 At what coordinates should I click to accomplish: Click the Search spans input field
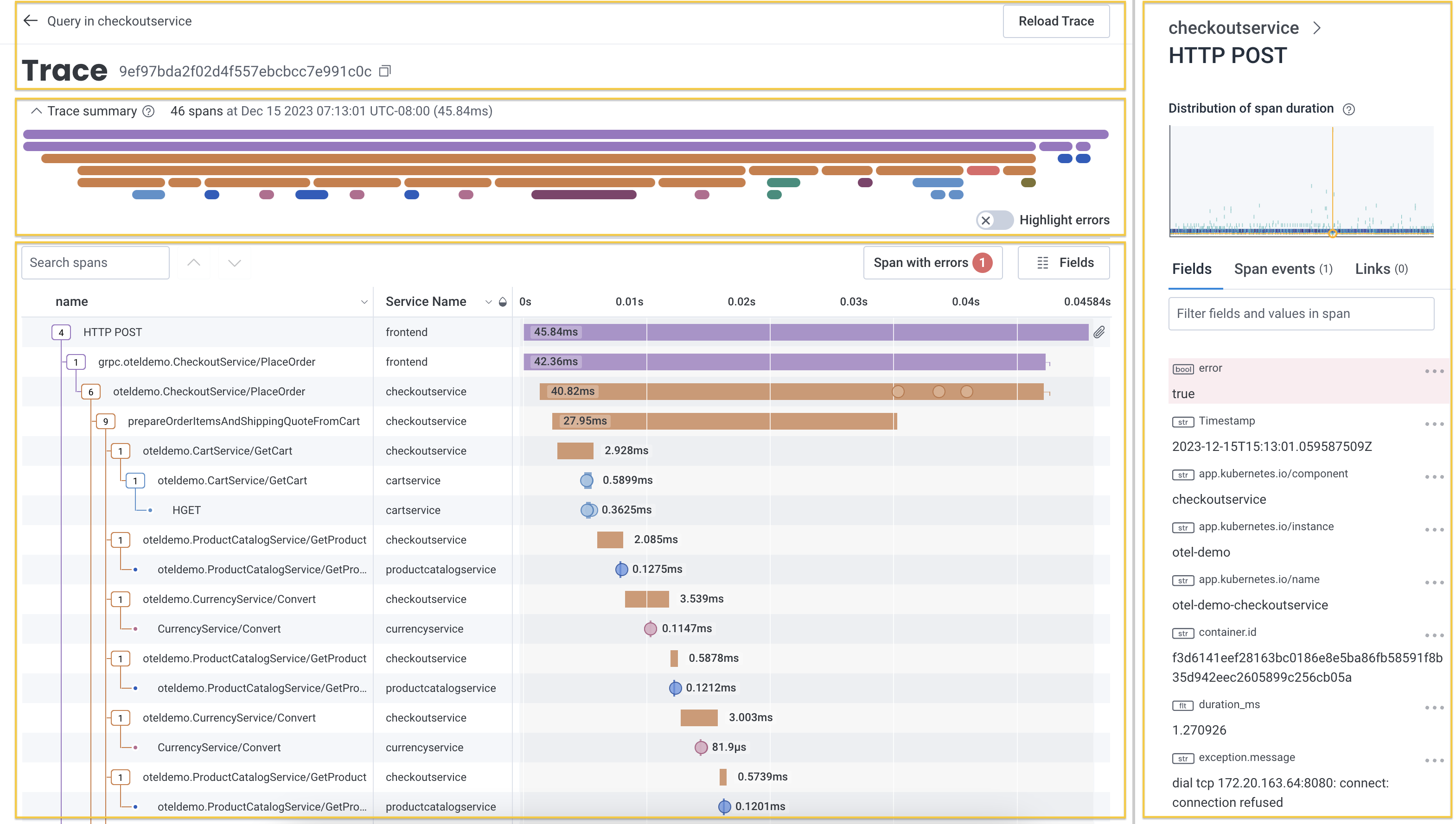click(95, 263)
